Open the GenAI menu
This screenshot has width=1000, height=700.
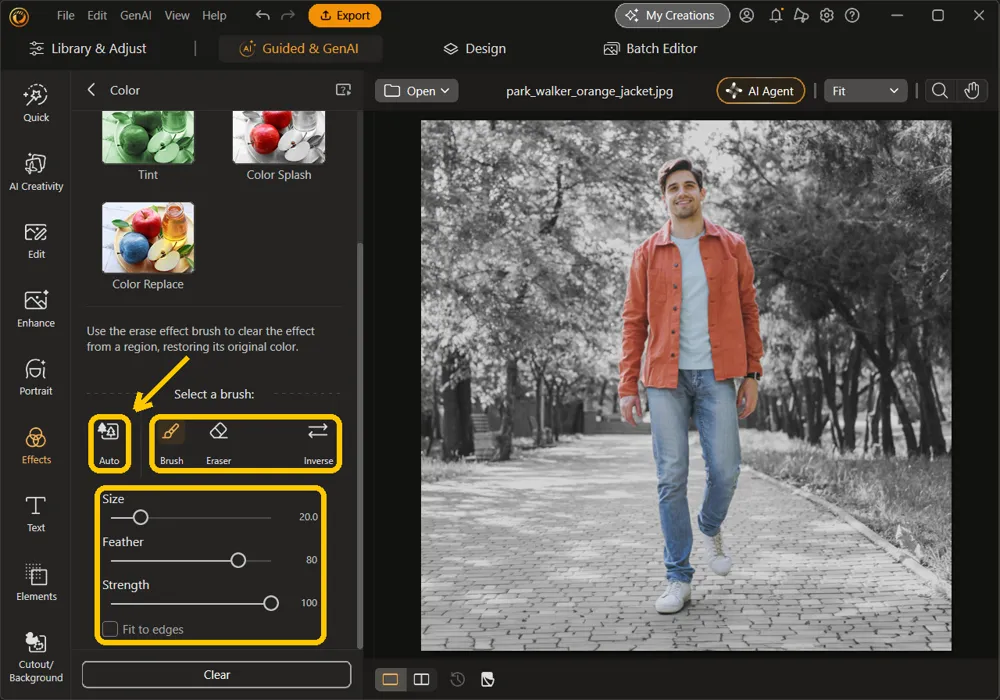point(136,15)
